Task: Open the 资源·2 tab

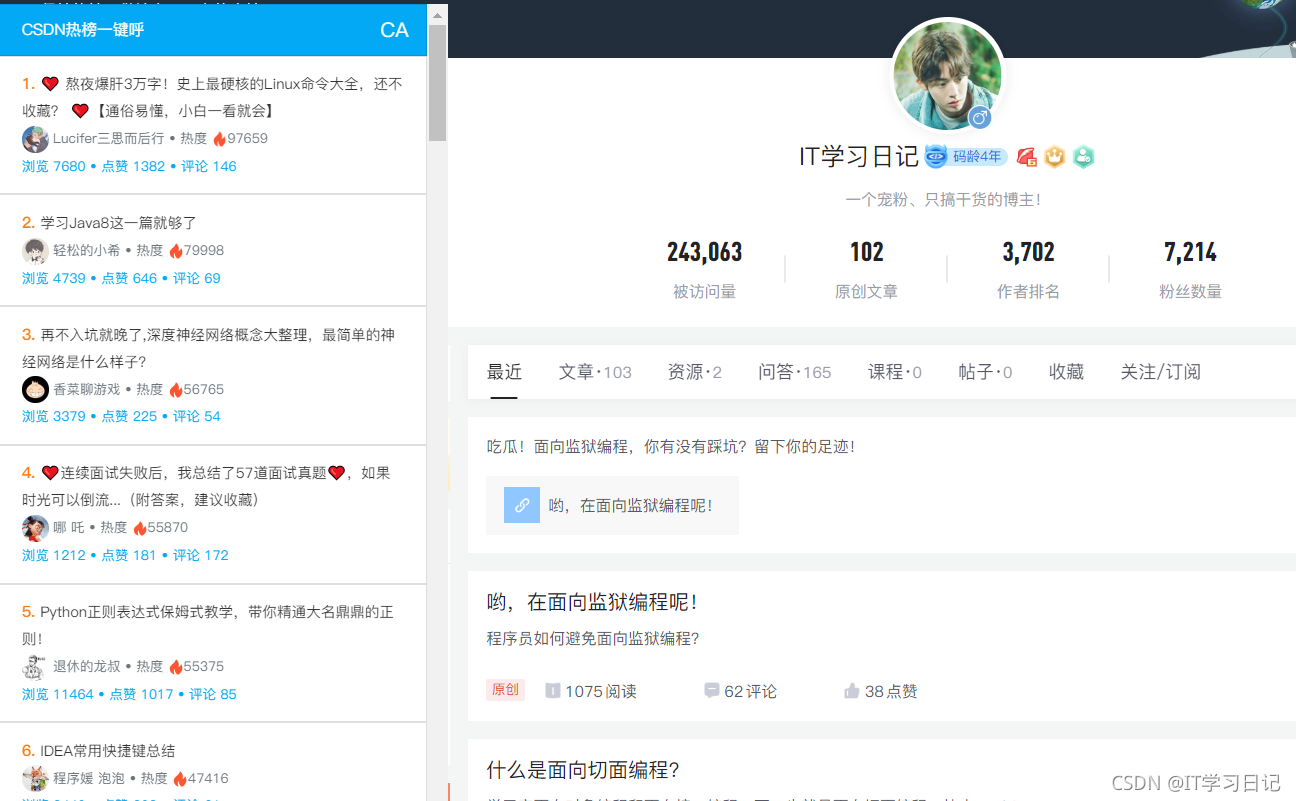Action: tap(694, 372)
